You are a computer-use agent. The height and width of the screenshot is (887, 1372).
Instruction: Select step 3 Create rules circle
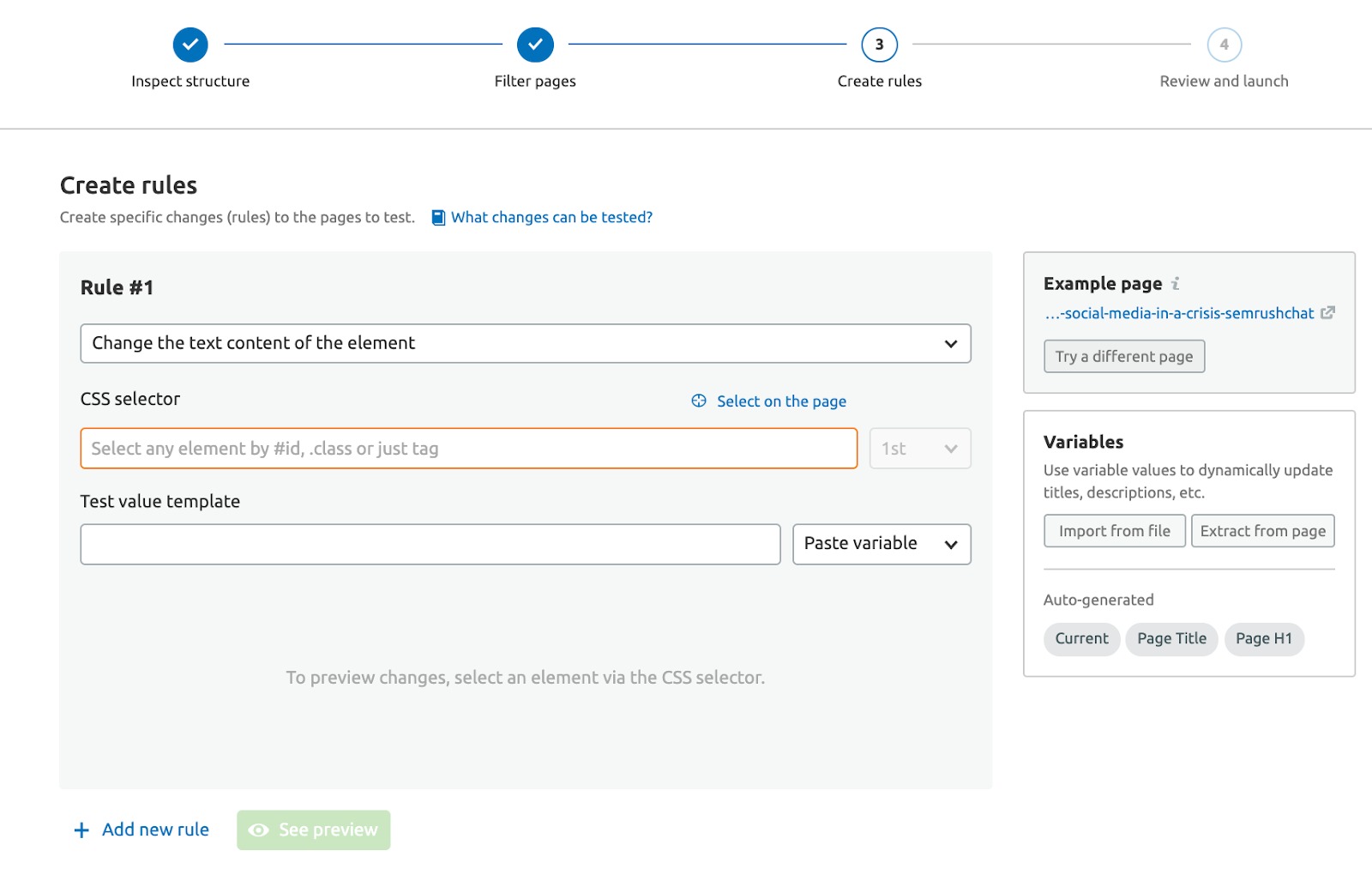coord(880,45)
